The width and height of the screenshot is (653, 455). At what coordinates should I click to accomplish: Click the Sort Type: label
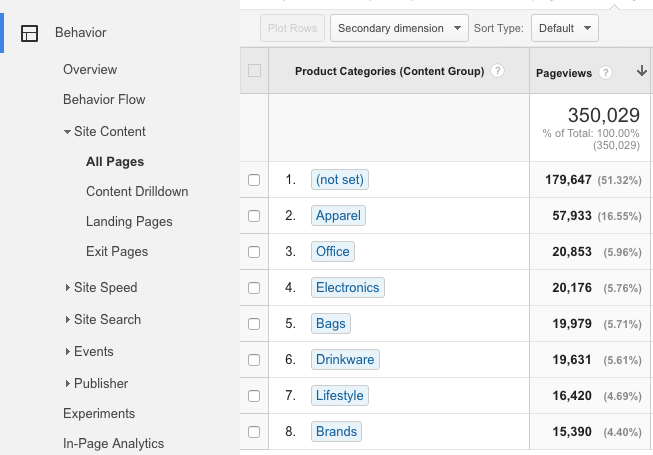(x=499, y=28)
